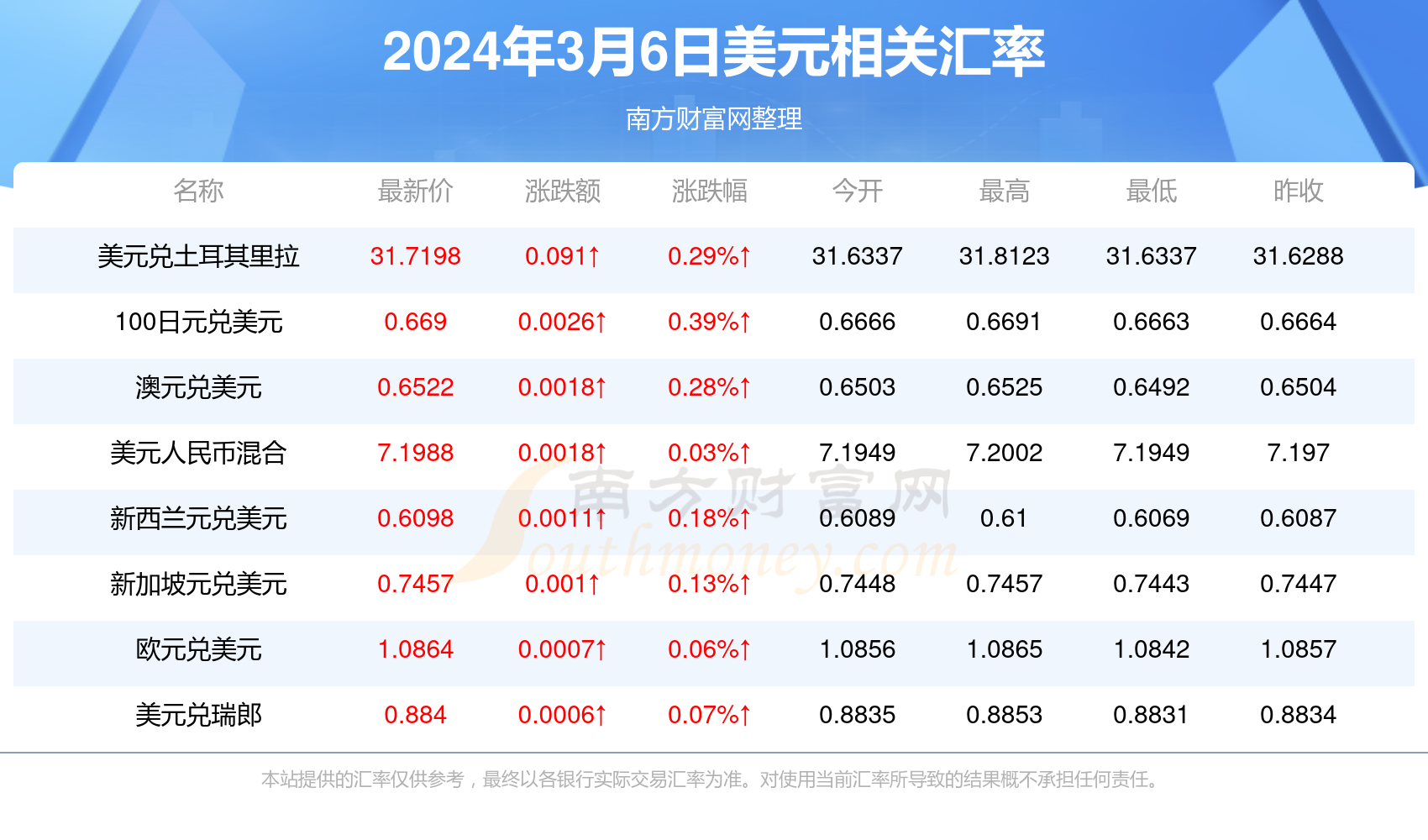
Task: Click the previous close 7.197
Action: tap(1298, 453)
